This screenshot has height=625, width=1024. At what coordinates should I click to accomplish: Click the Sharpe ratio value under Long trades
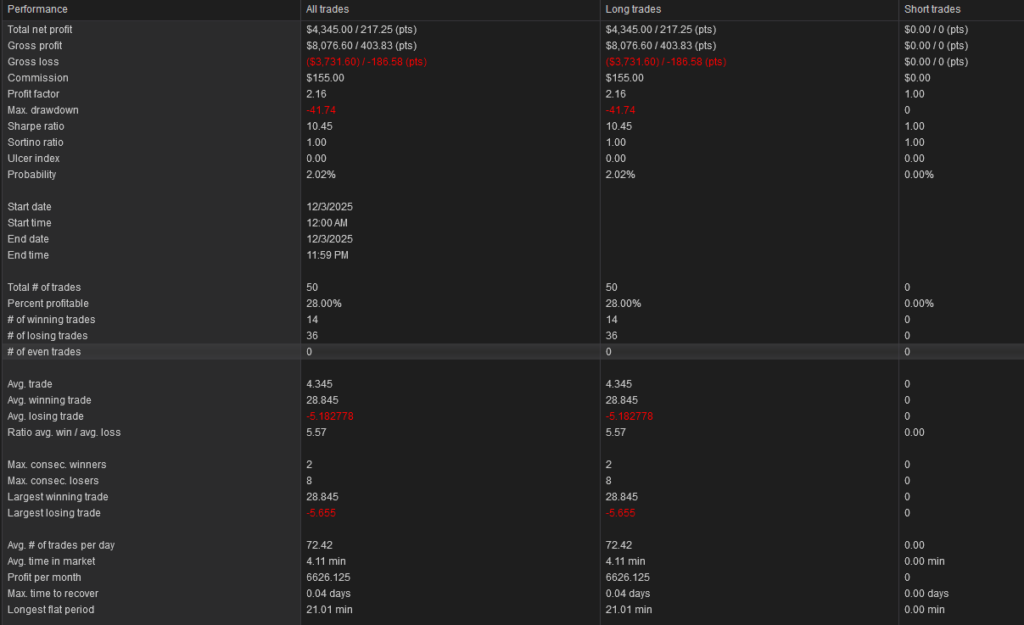pos(620,126)
